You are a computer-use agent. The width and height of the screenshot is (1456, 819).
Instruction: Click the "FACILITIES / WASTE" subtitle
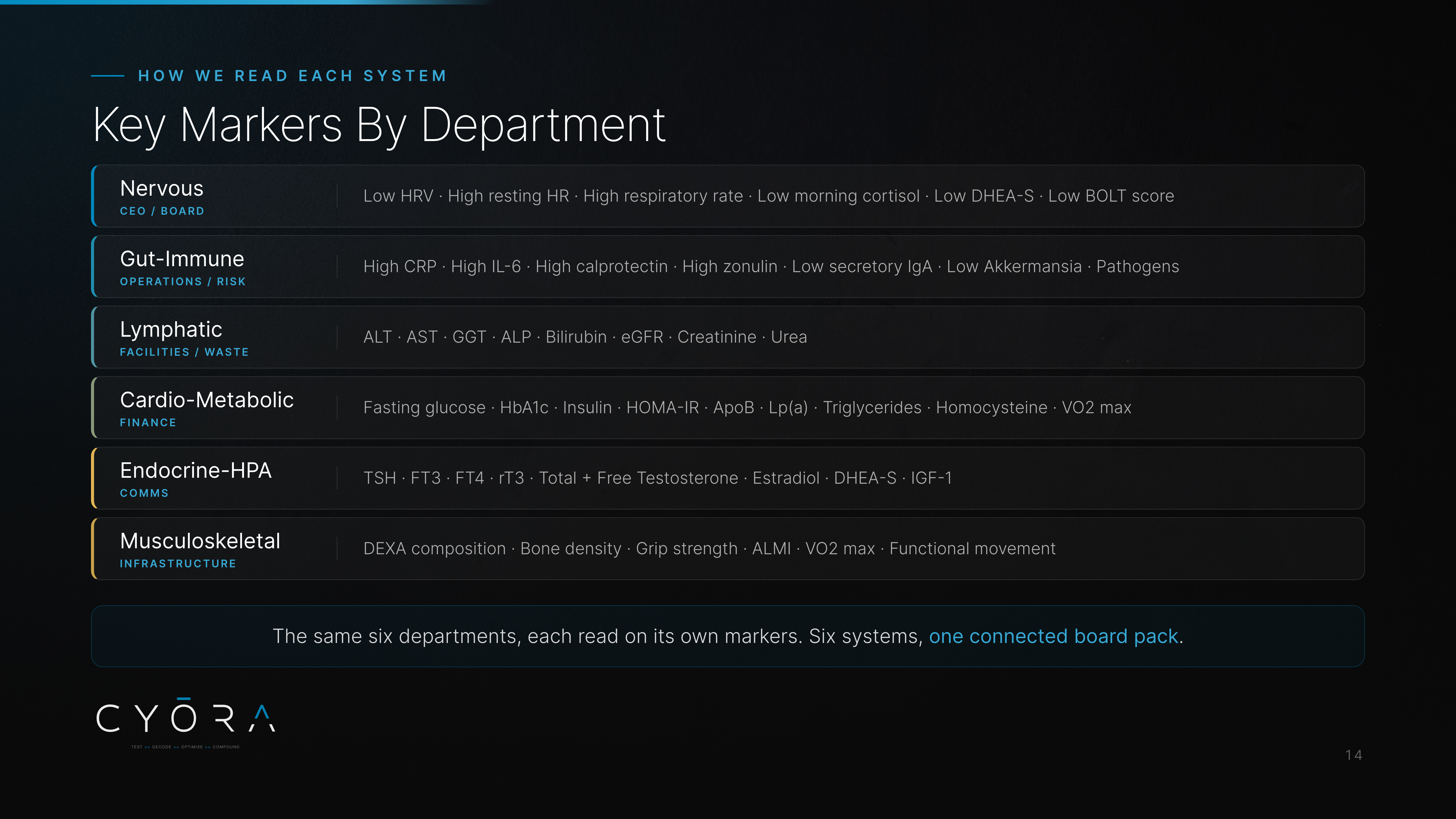coord(184,352)
